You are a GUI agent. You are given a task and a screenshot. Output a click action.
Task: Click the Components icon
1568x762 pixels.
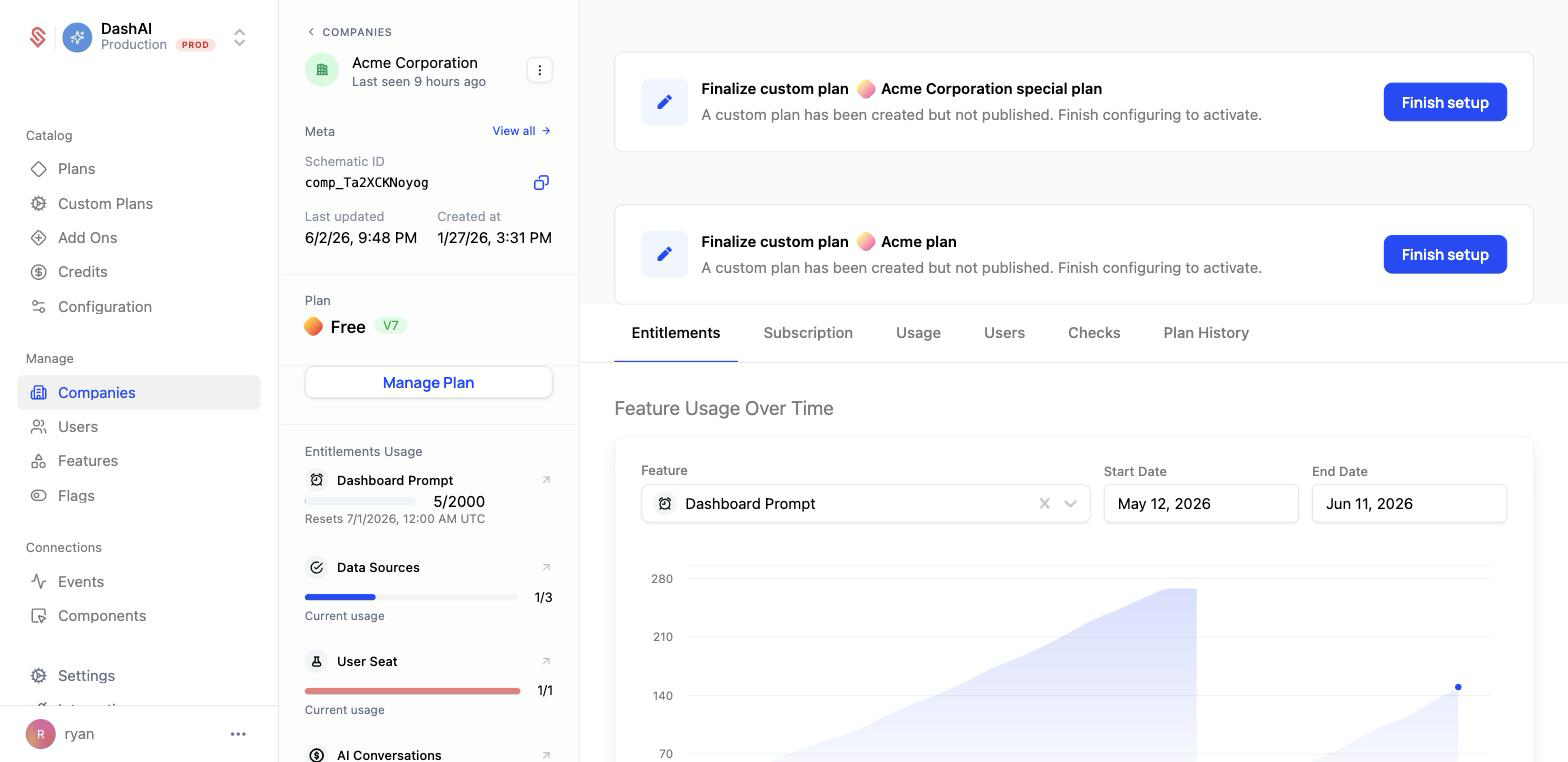(x=39, y=616)
